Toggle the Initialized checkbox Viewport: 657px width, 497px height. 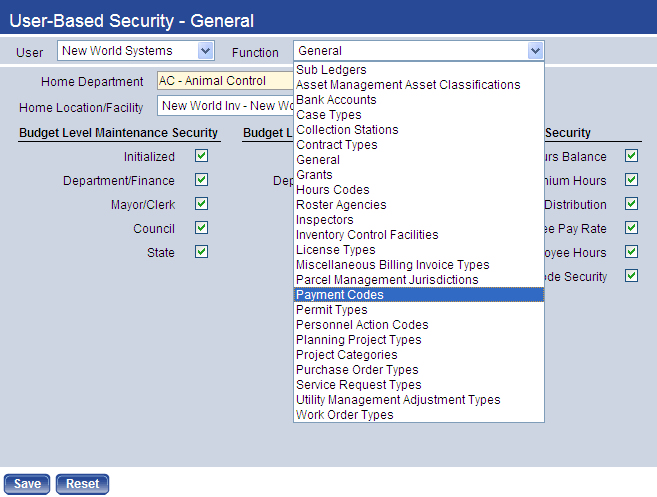[x=201, y=156]
